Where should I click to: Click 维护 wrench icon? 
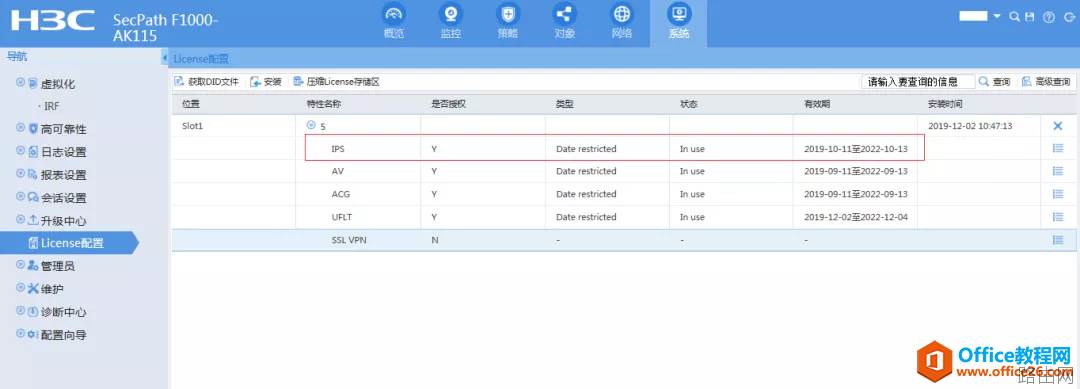pos(33,288)
